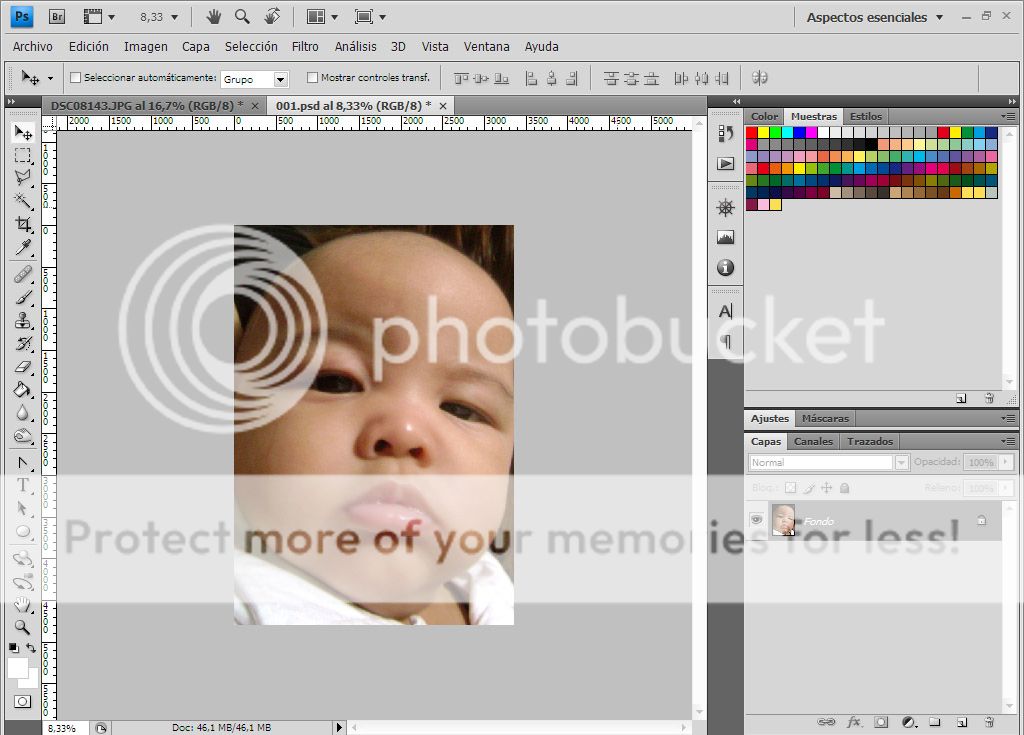Activate the Eraser tool
The height and width of the screenshot is (735, 1024).
[23, 367]
